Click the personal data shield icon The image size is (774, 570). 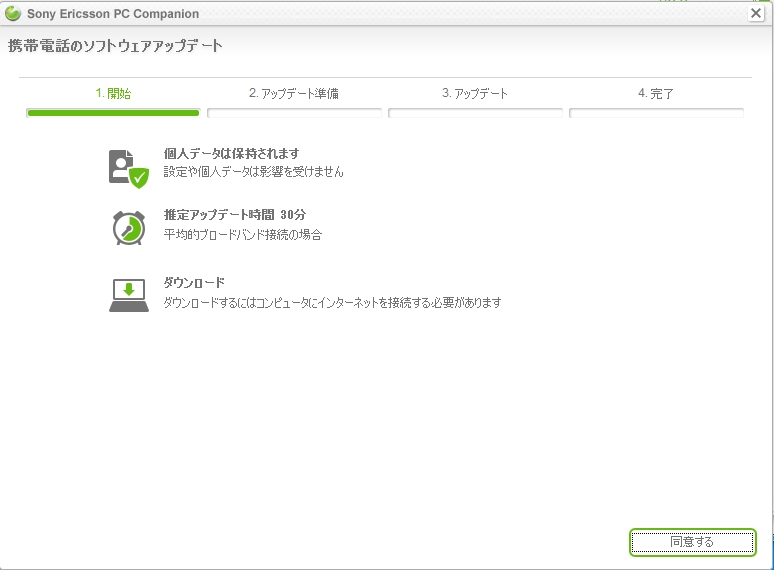[128, 166]
